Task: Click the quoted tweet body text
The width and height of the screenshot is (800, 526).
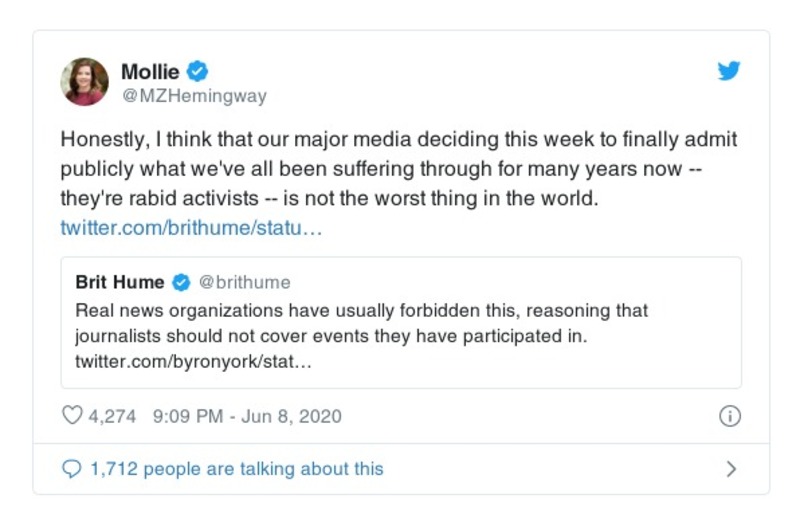Action: tap(360, 324)
